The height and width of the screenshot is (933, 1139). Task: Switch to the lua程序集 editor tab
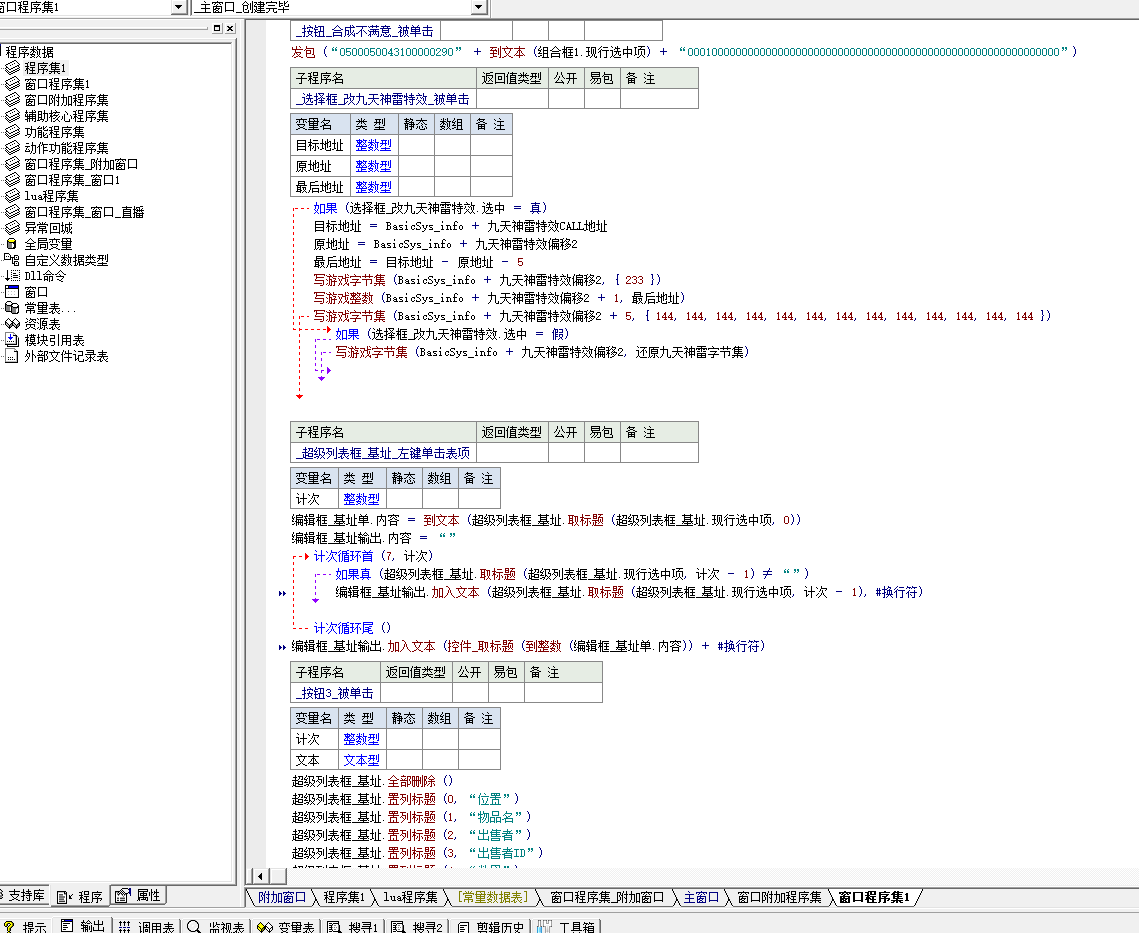[x=410, y=897]
